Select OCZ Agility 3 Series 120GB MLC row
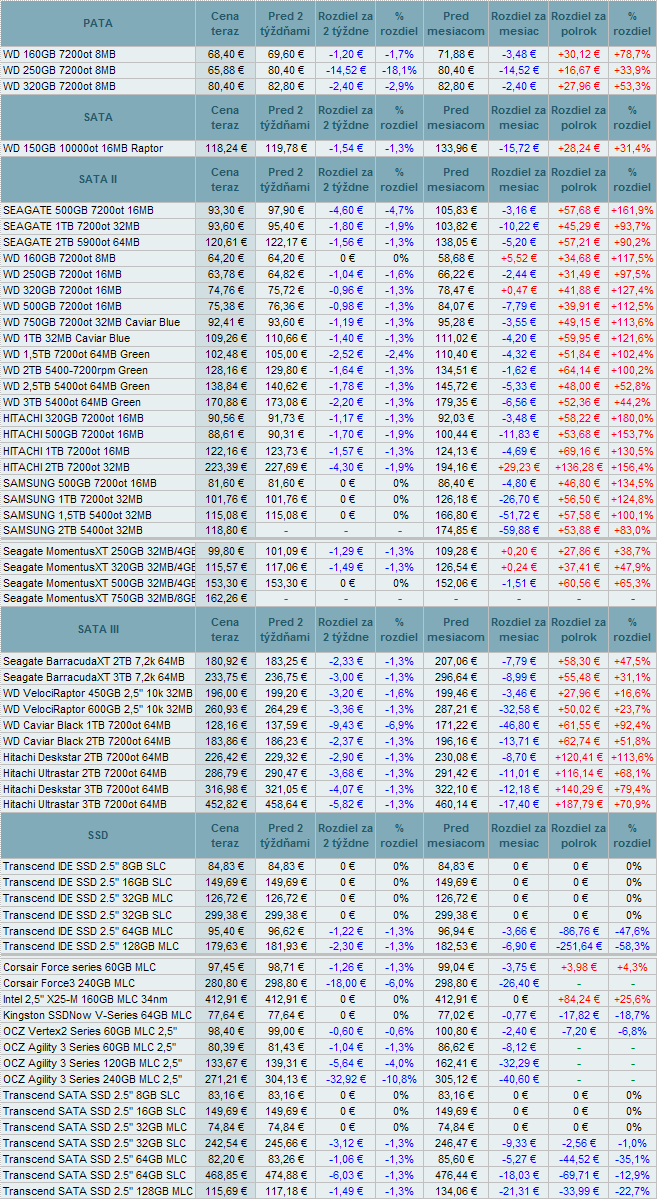Viewport: 657px width, 1199px height. pyautogui.click(x=328, y=1064)
